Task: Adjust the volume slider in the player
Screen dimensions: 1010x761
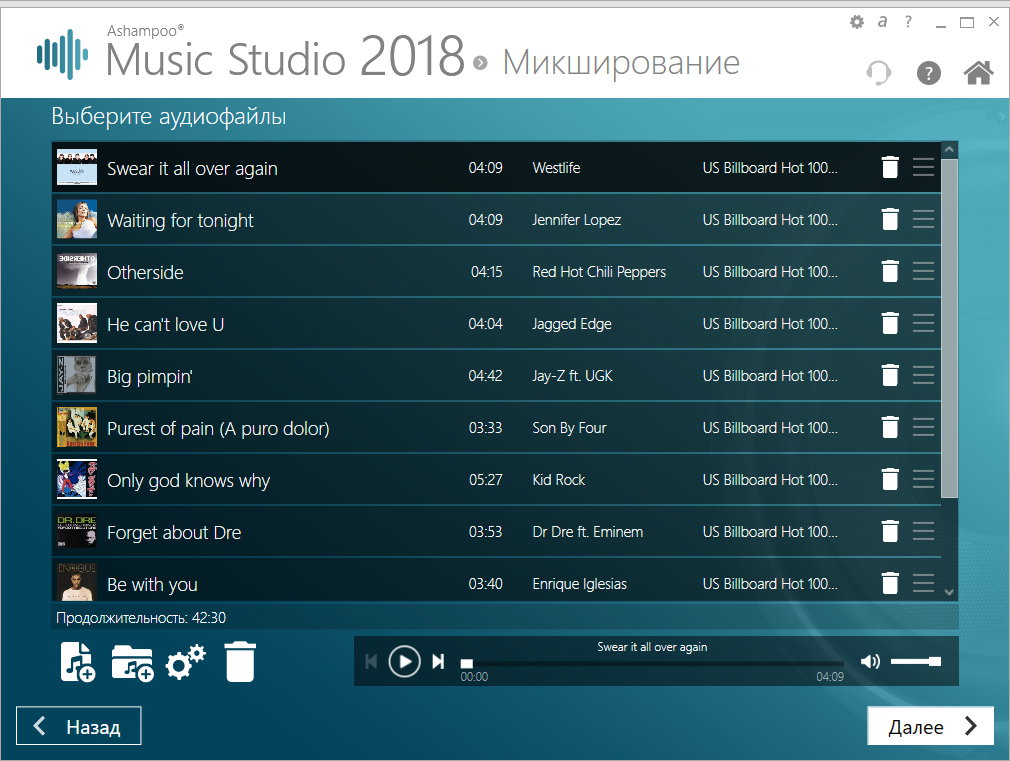Action: 915,661
